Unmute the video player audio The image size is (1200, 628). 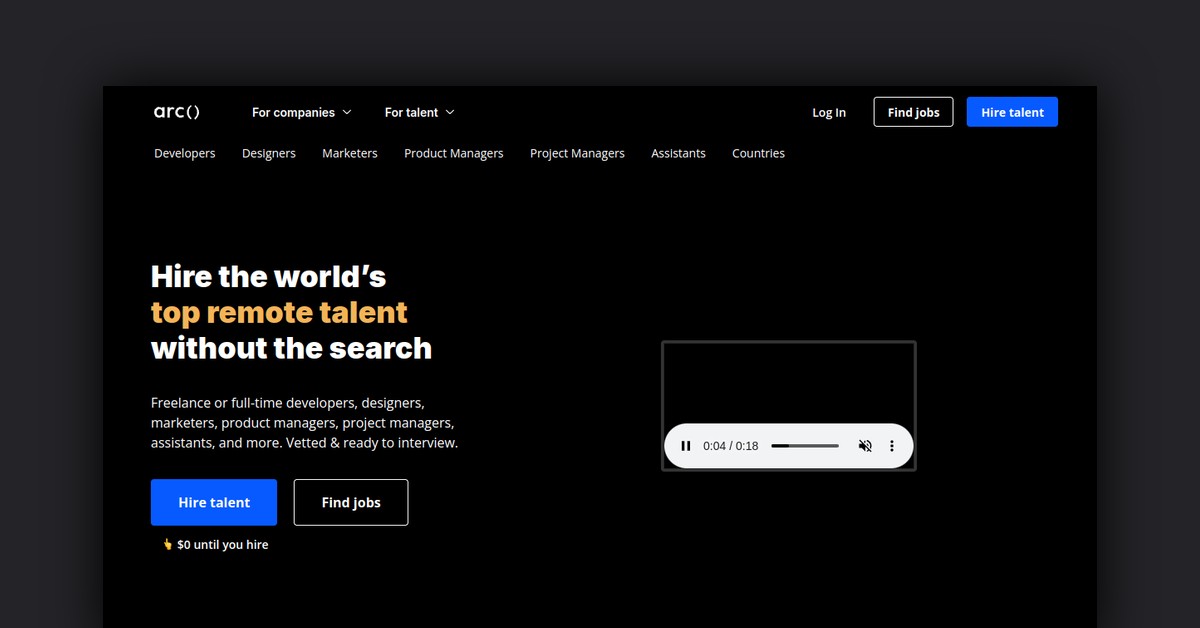click(x=865, y=446)
